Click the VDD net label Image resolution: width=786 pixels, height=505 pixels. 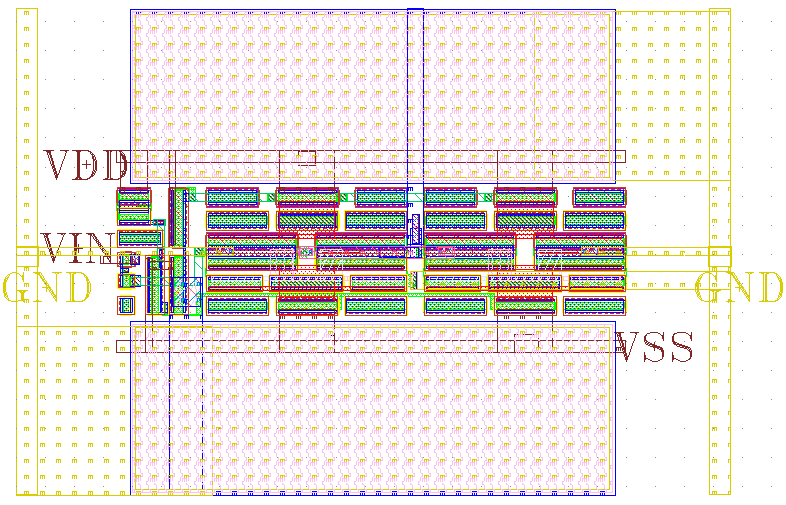(x=87, y=165)
